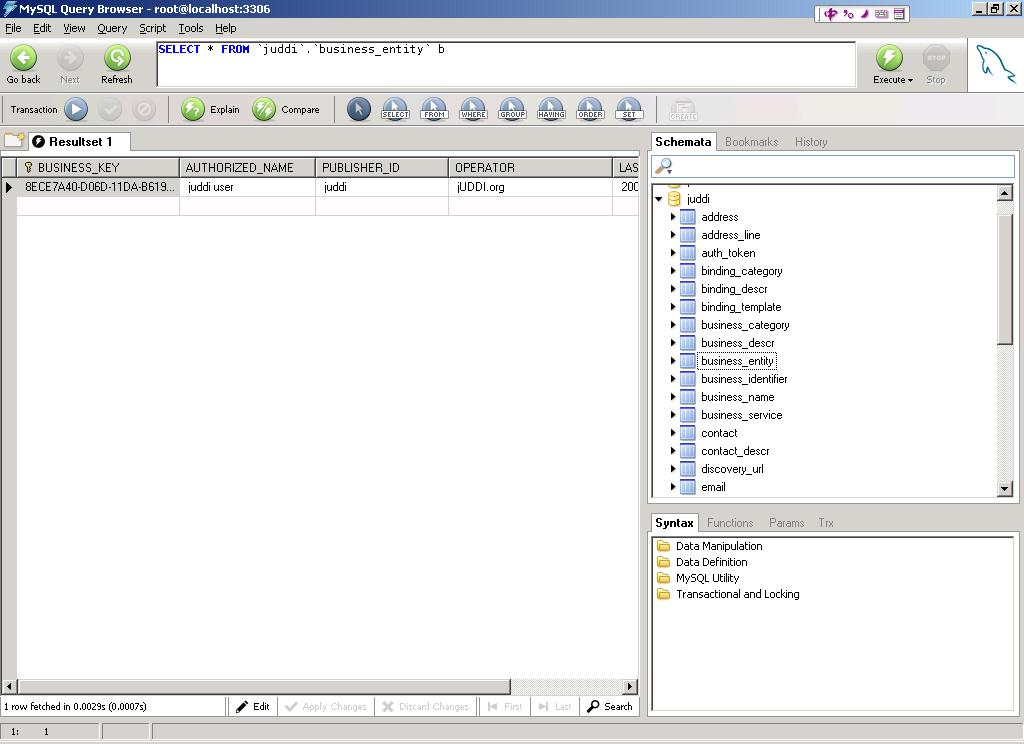Screen dimensions: 1024x744
Task: Click the address table icon
Action: click(x=687, y=217)
